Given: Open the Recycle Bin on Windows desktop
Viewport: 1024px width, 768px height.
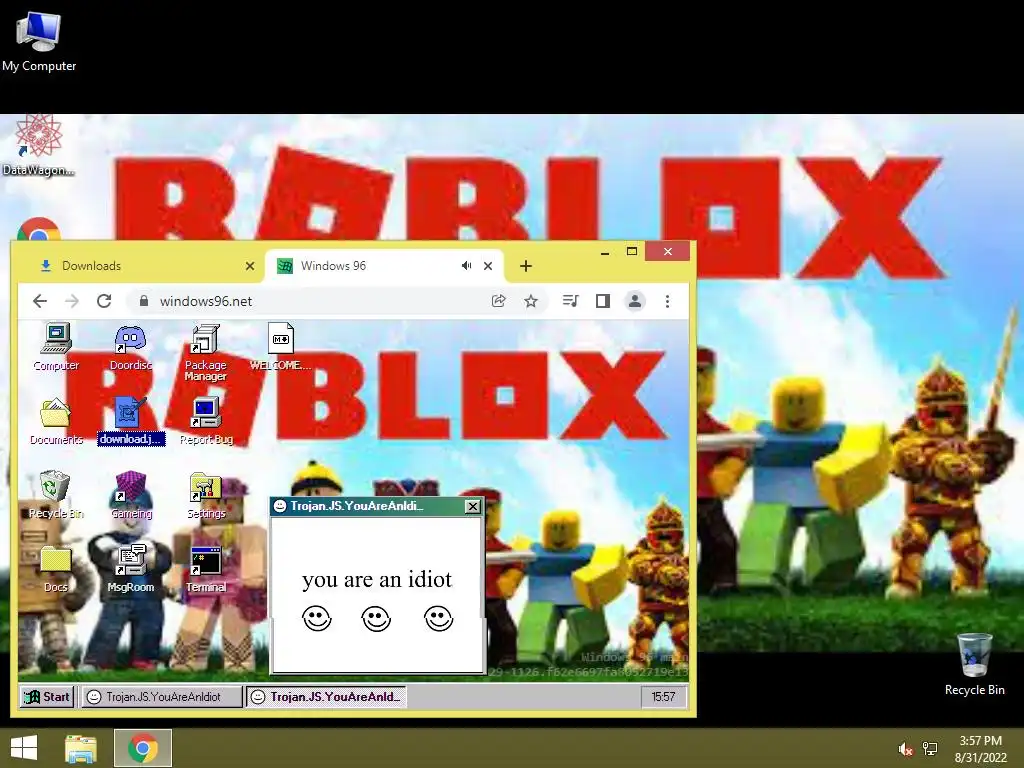Looking at the screenshot, I should click(x=974, y=664).
